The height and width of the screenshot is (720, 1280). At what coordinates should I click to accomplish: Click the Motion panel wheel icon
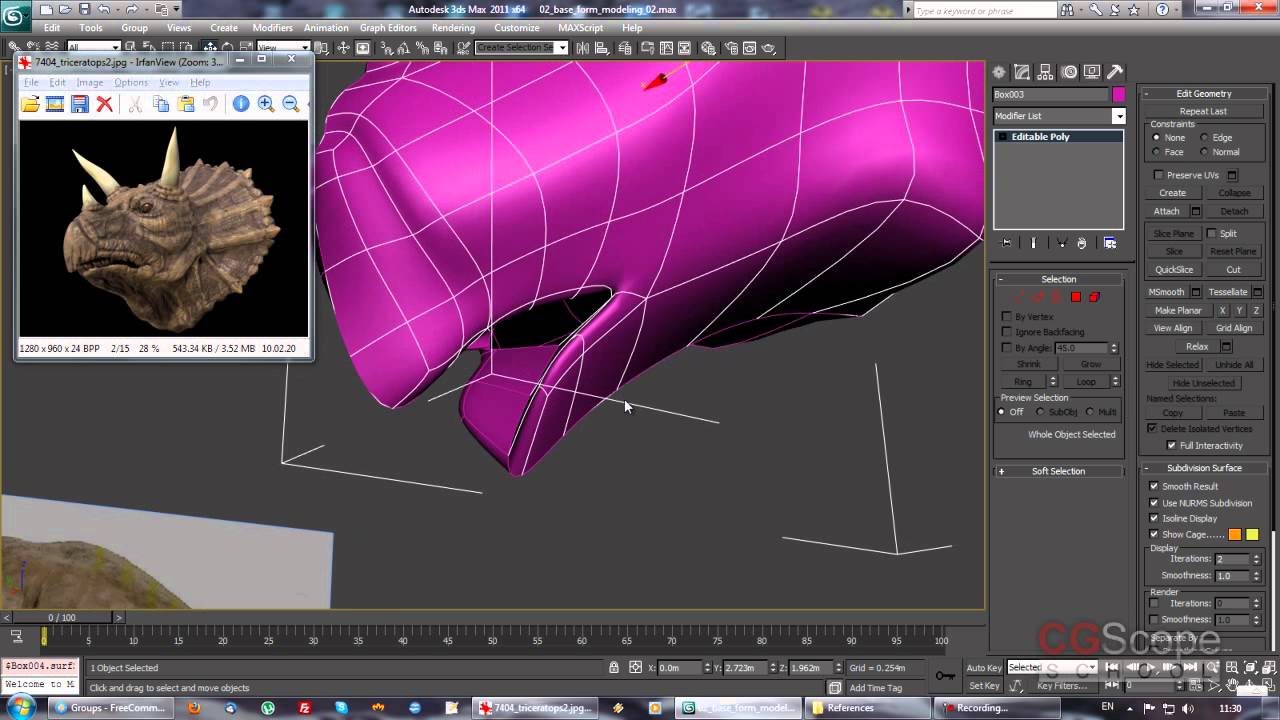(1069, 72)
